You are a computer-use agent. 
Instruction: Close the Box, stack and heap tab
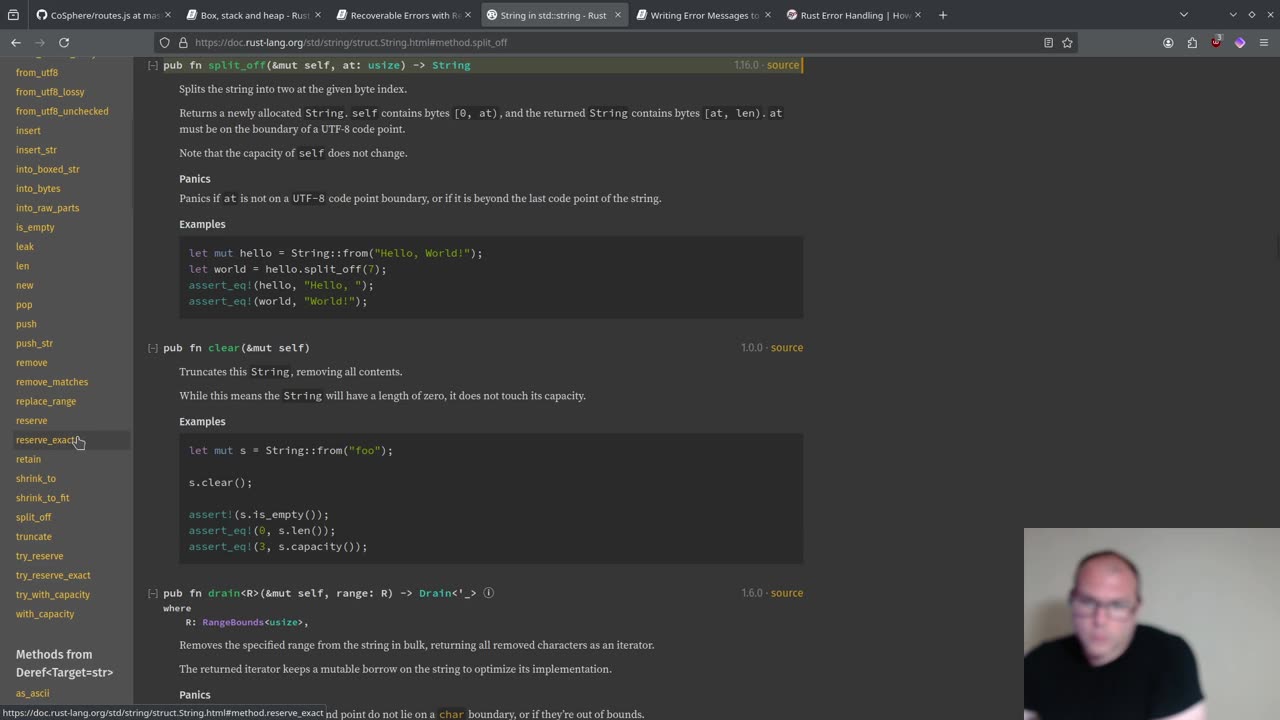click(318, 15)
